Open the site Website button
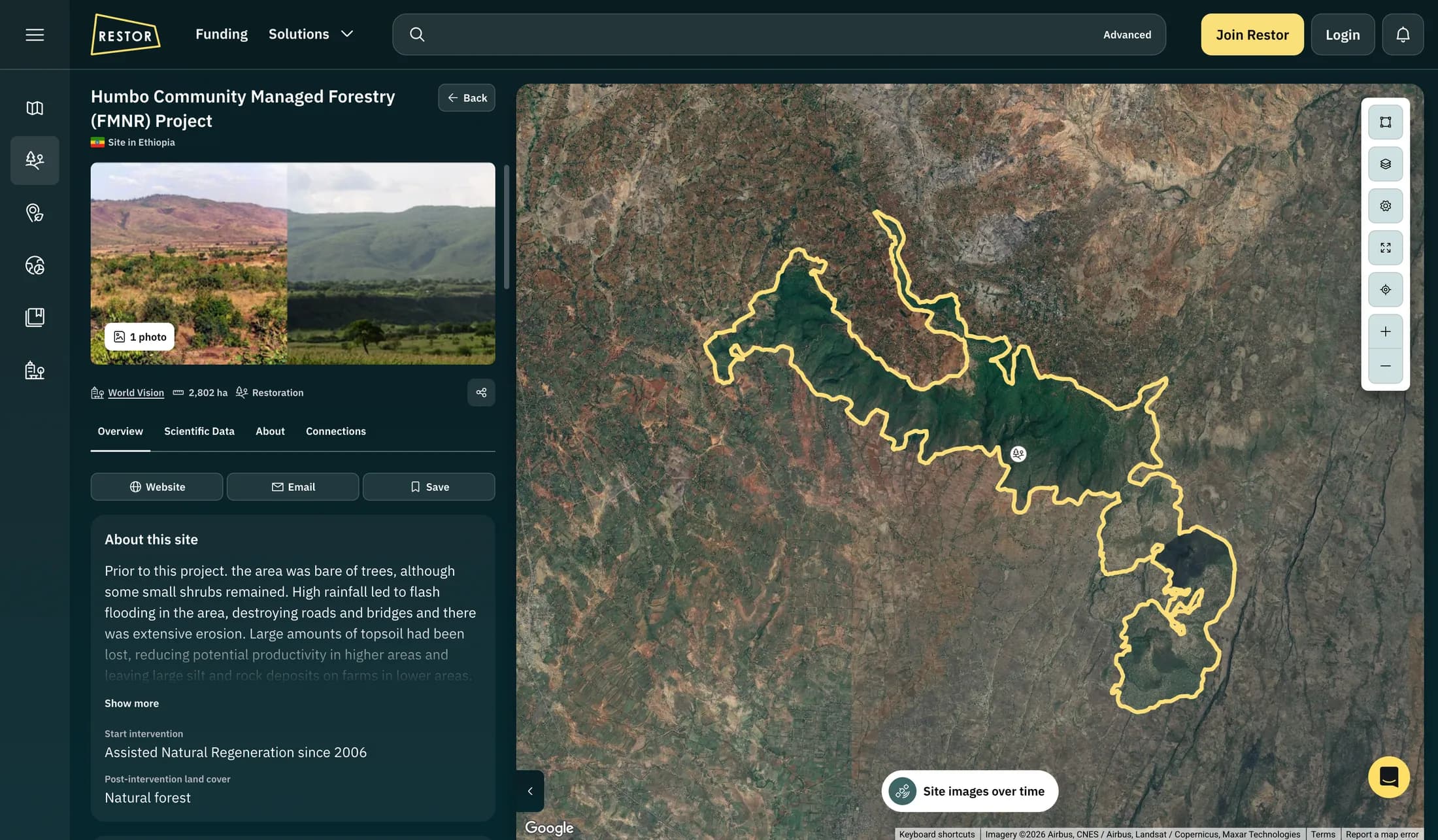Screen dimensions: 1438x840 157,487
